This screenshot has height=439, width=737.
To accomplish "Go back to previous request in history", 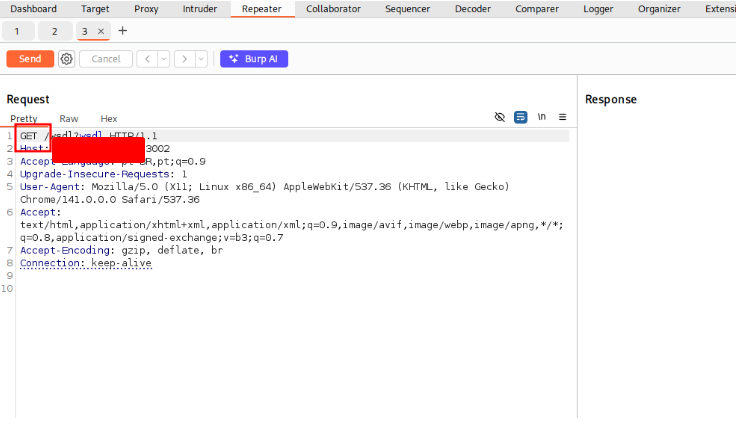I will [146, 59].
